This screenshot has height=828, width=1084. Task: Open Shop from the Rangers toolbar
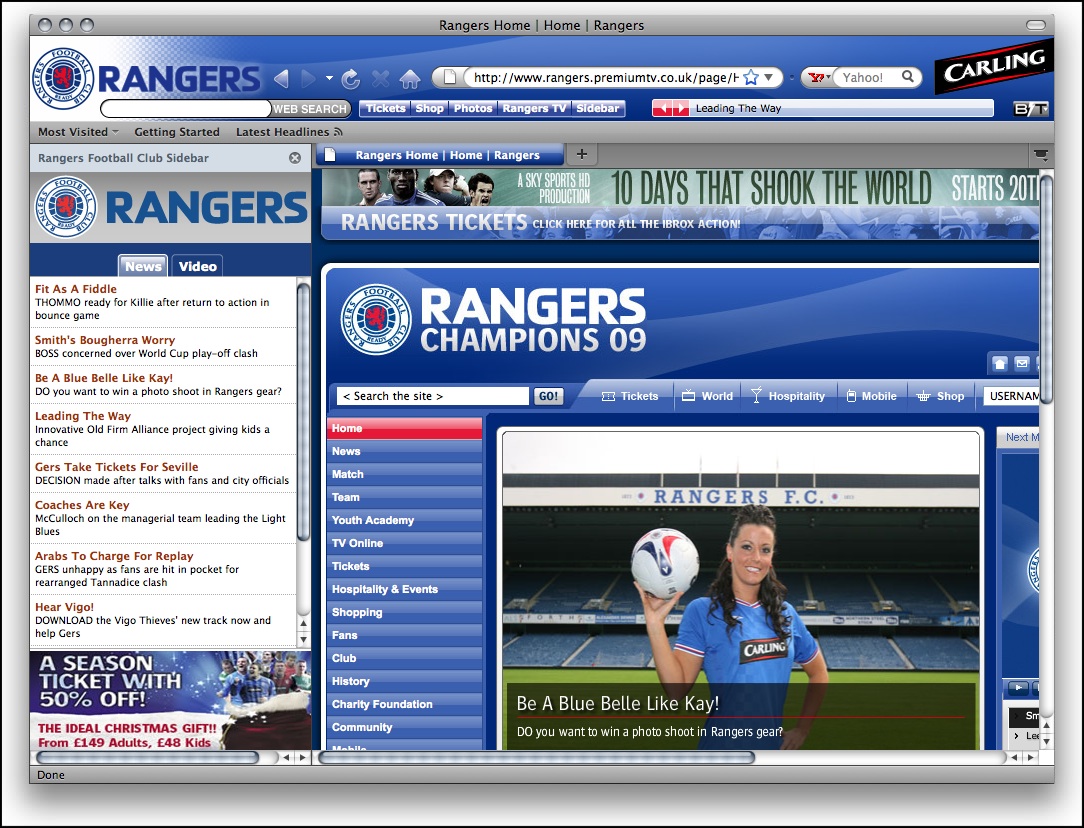point(429,109)
